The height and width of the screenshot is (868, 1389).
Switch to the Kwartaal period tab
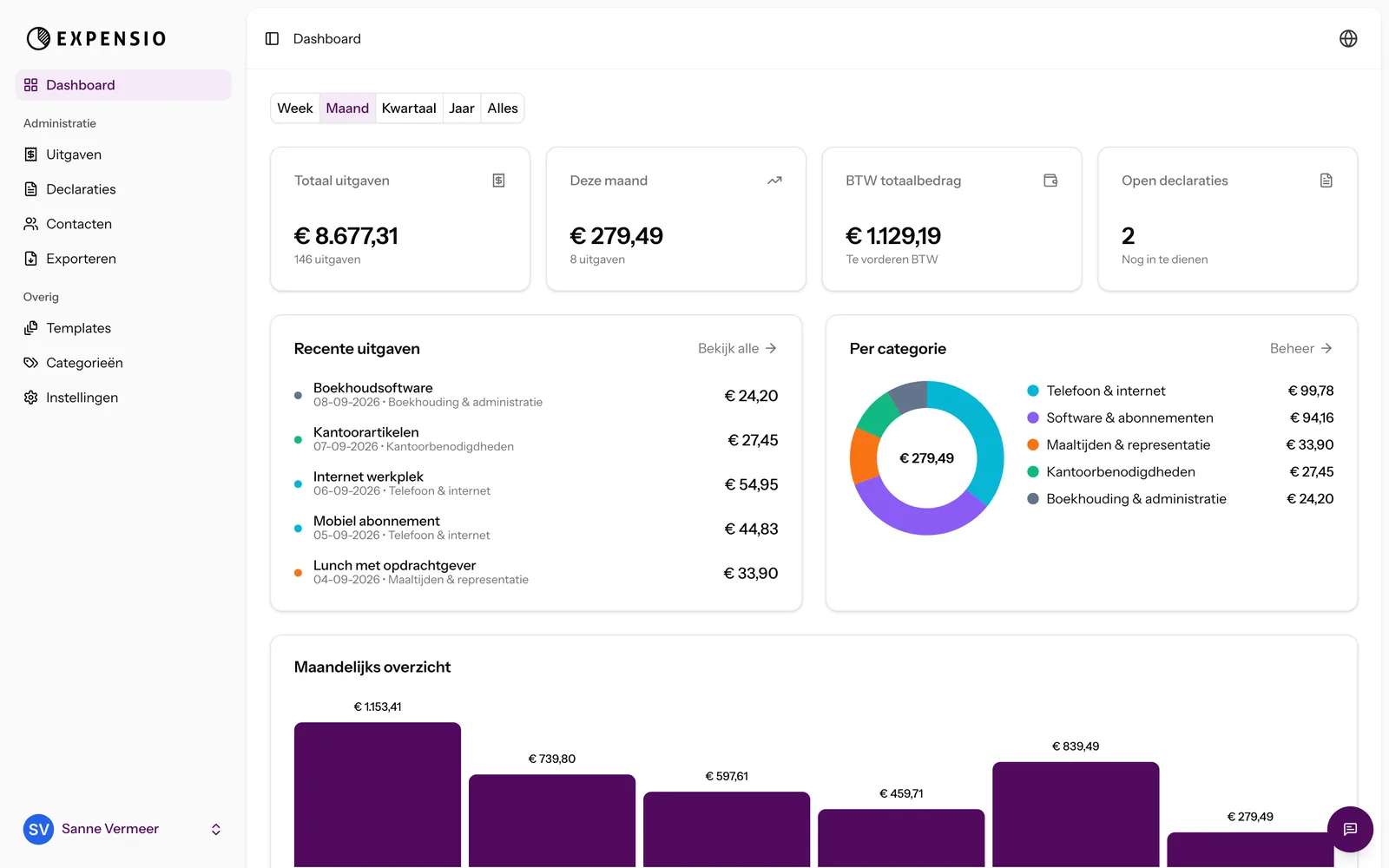point(409,108)
